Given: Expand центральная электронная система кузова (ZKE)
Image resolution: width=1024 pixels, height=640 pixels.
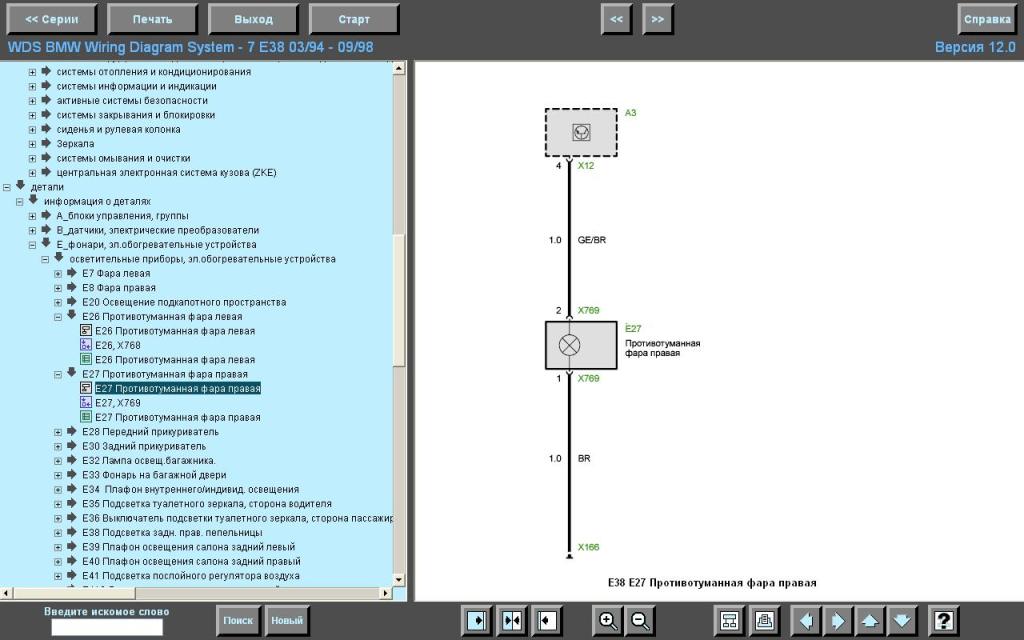Looking at the screenshot, I should pyautogui.click(x=32, y=173).
